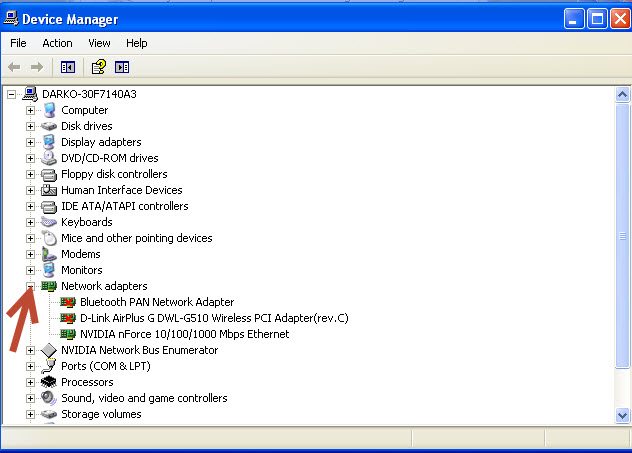Click the NVIDIA Network Bus Enumerator diamond icon
Screen dimensions: 632x453
click(49, 350)
